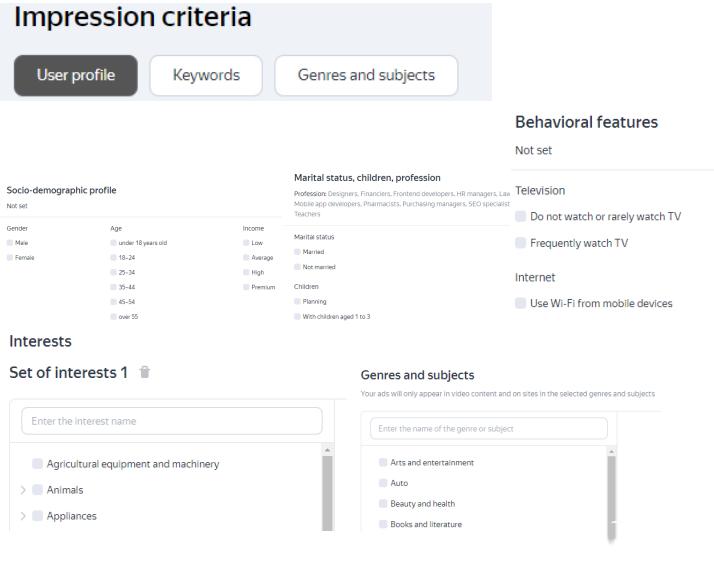Delete Set of interests 1 with trash icon
The height and width of the screenshot is (565, 714).
146,373
